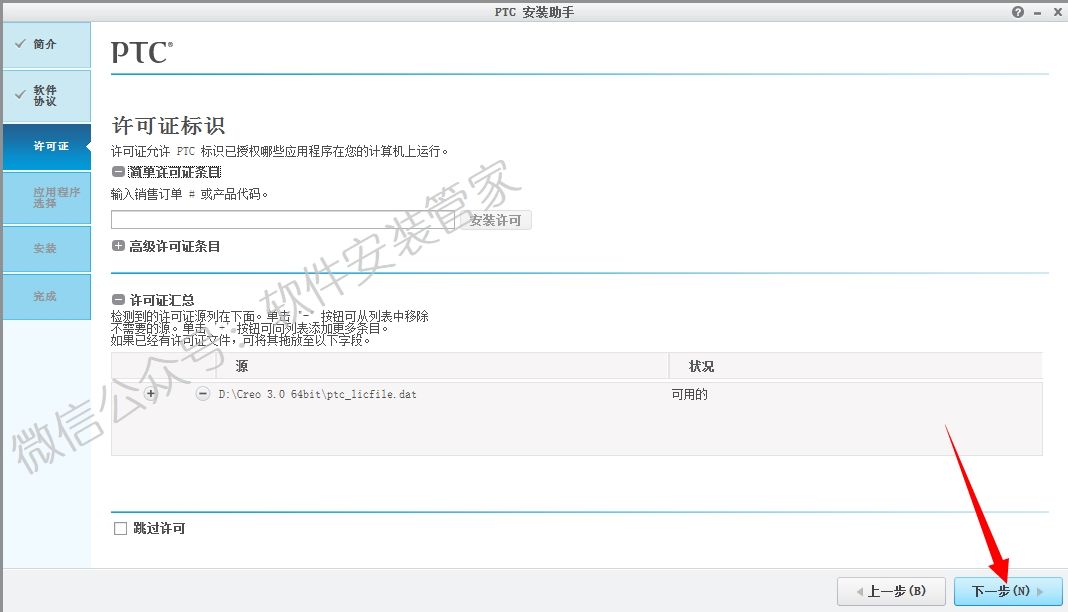This screenshot has height=612, width=1068.
Task: Click the back arrow icon on 上一步 button
Action: coord(860,591)
